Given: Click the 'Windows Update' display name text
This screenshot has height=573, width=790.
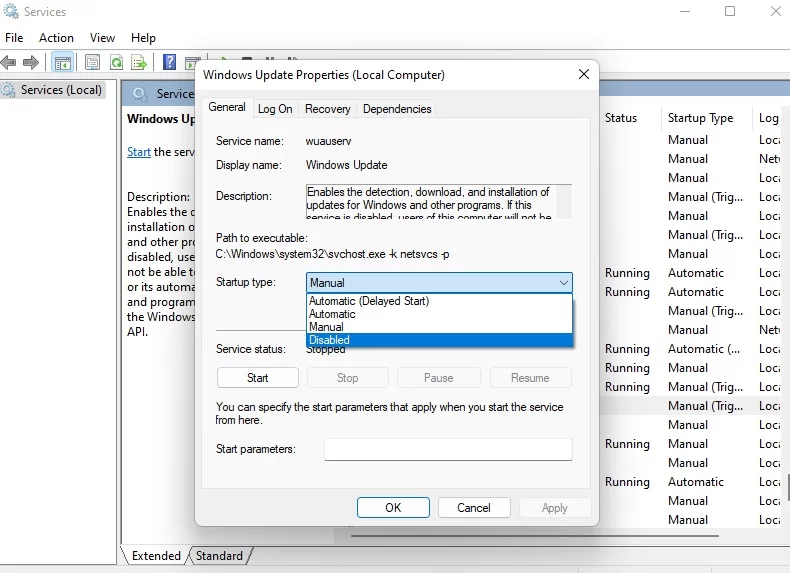Looking at the screenshot, I should tap(347, 165).
